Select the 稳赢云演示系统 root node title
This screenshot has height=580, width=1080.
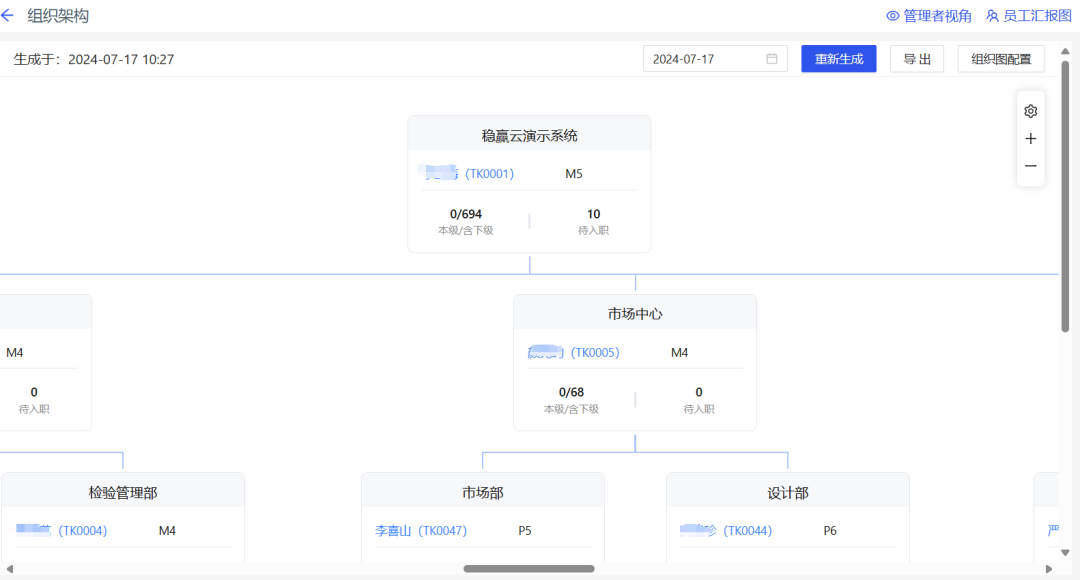pyautogui.click(x=529, y=135)
